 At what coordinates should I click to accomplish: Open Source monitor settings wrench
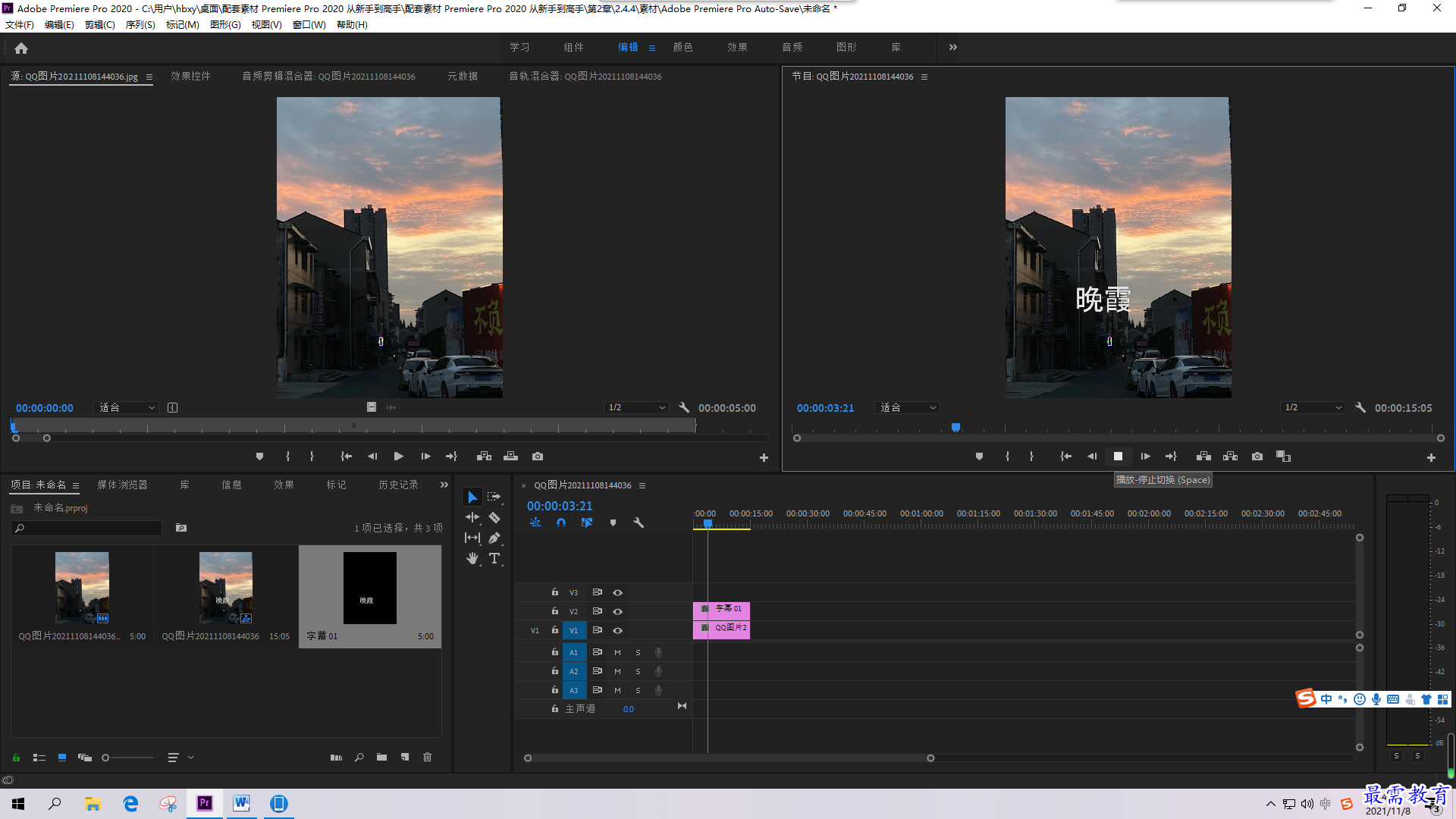point(684,408)
